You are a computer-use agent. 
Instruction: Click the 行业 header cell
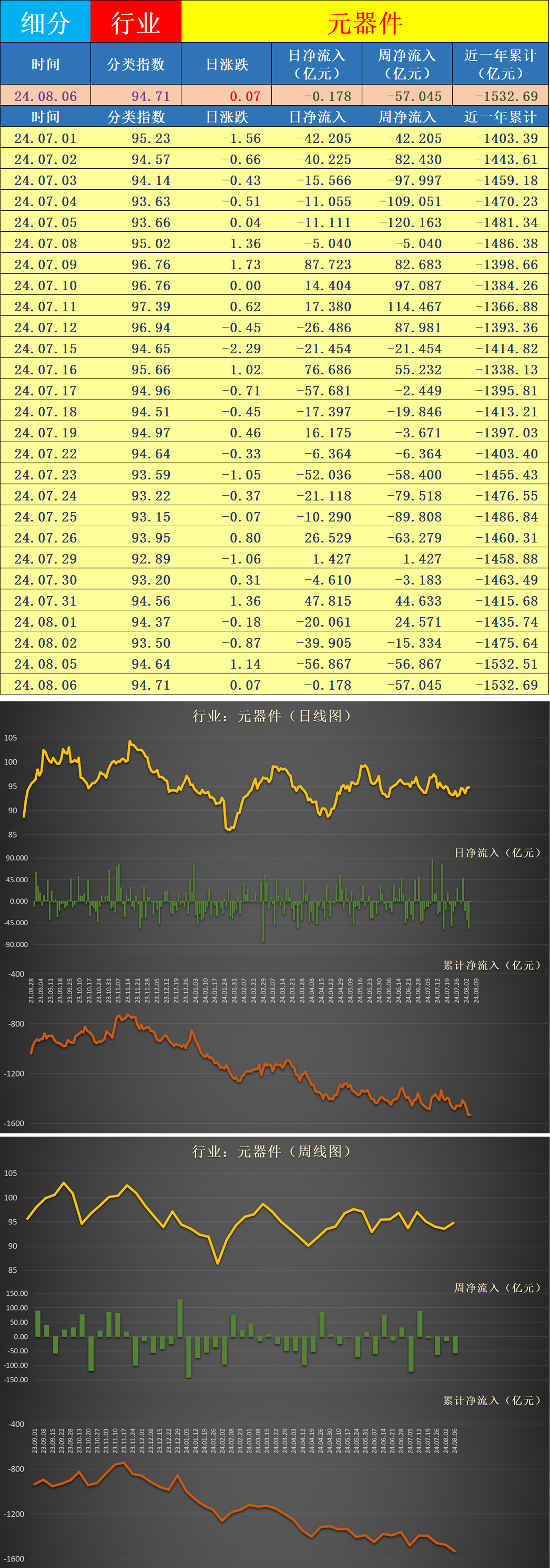(136, 21)
